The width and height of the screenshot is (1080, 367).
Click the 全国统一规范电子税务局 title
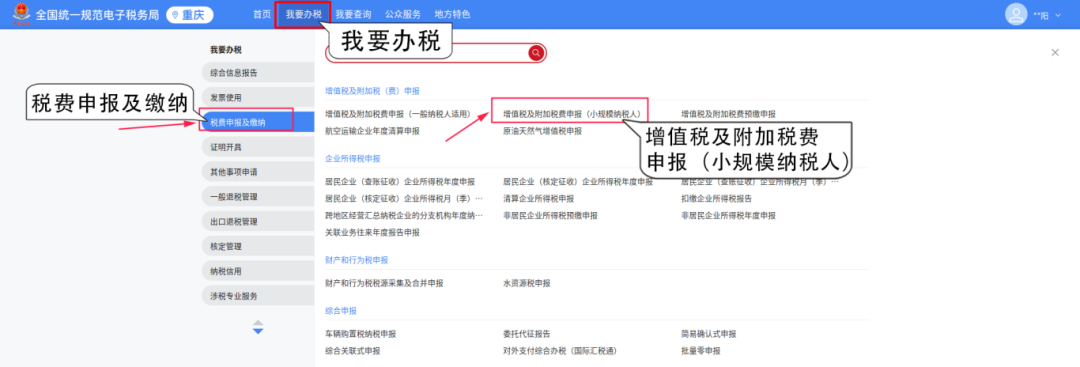[x=98, y=15]
